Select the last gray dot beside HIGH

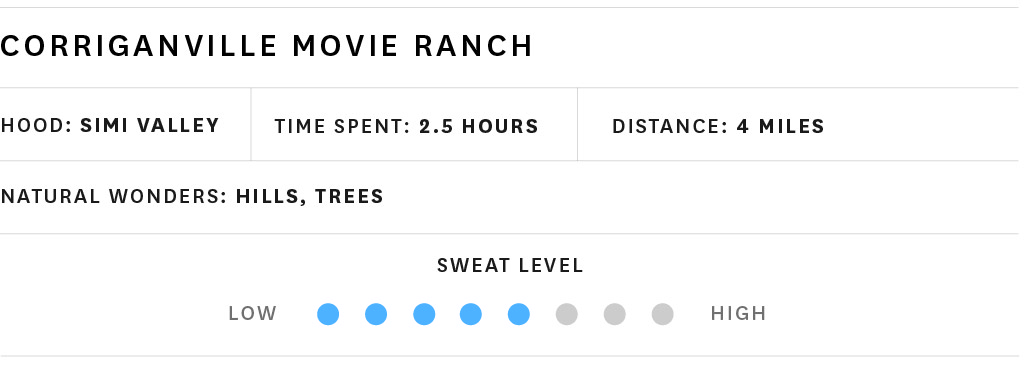(662, 314)
